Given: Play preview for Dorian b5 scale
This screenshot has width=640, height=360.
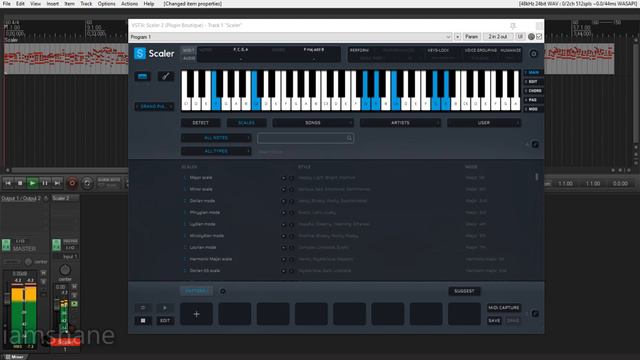Looking at the screenshot, I should click(284, 271).
